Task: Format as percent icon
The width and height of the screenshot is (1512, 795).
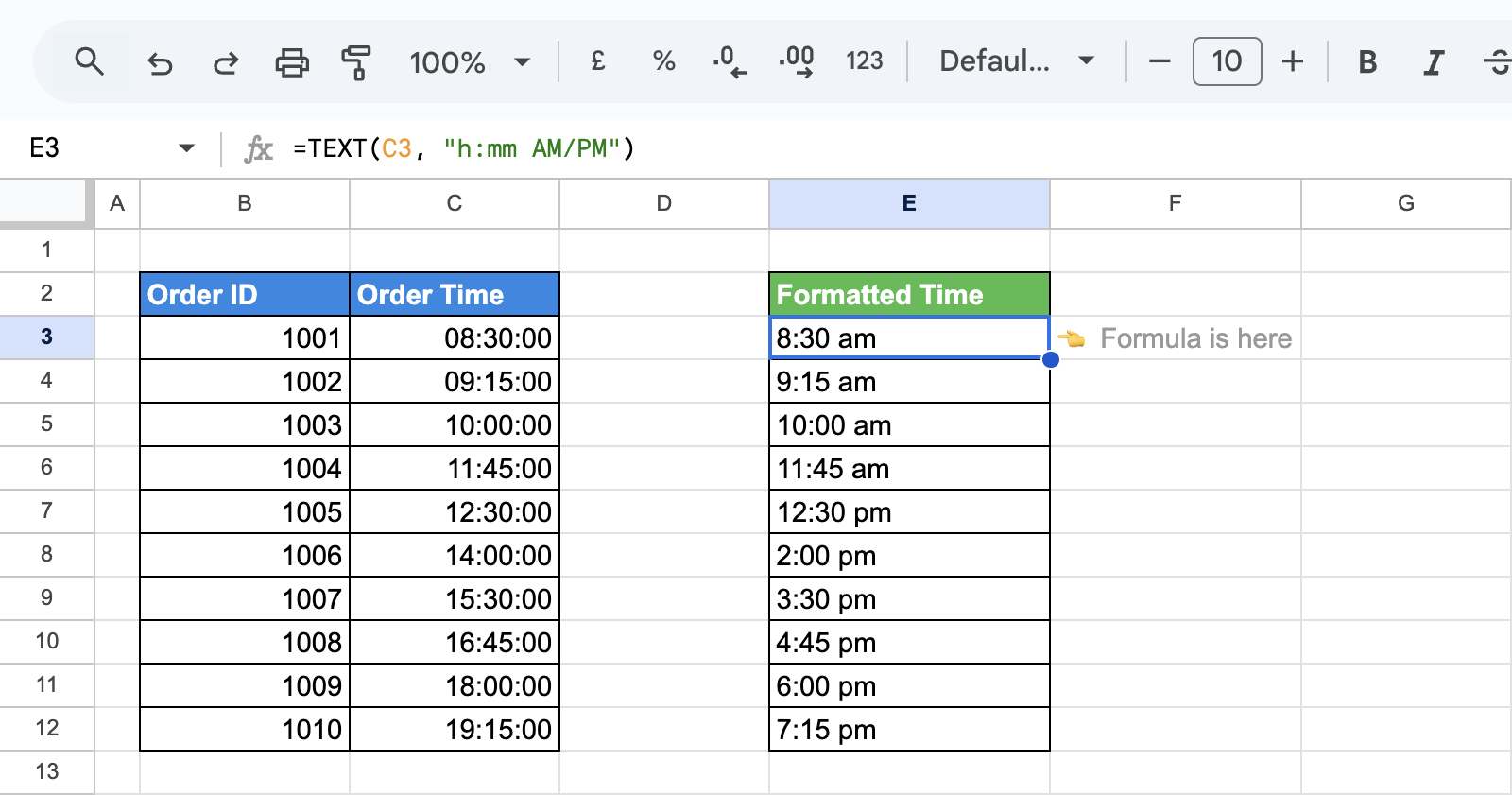Action: 663,62
